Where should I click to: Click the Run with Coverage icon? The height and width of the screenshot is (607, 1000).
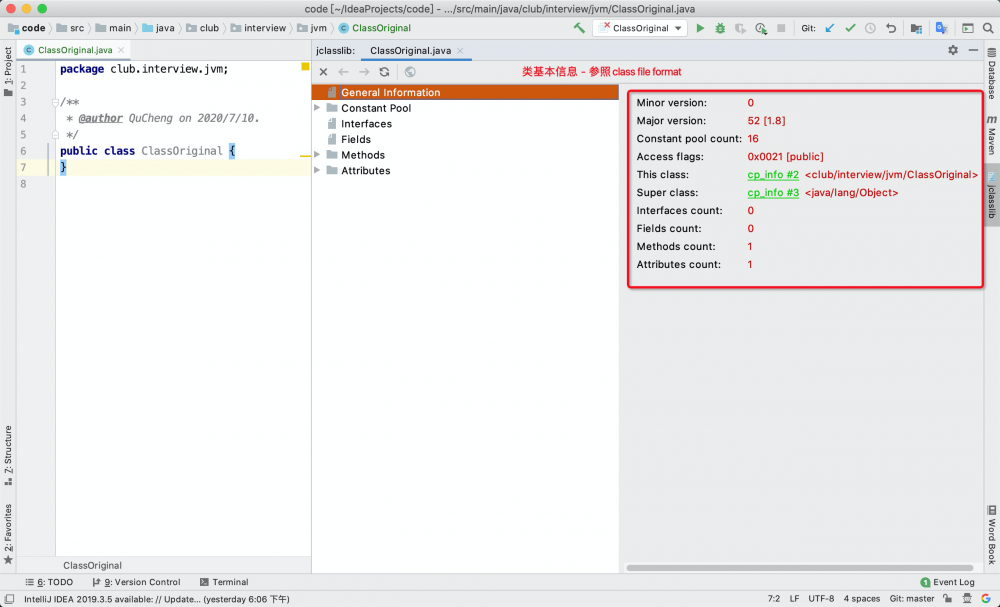740,28
